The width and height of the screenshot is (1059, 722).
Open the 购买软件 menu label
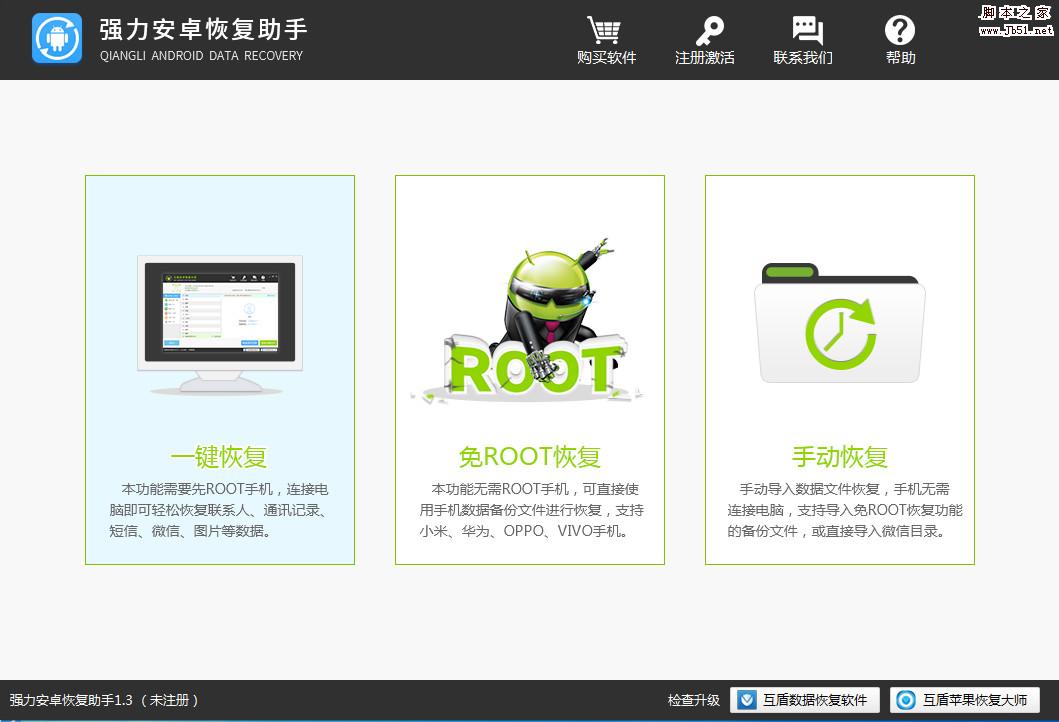tap(606, 58)
